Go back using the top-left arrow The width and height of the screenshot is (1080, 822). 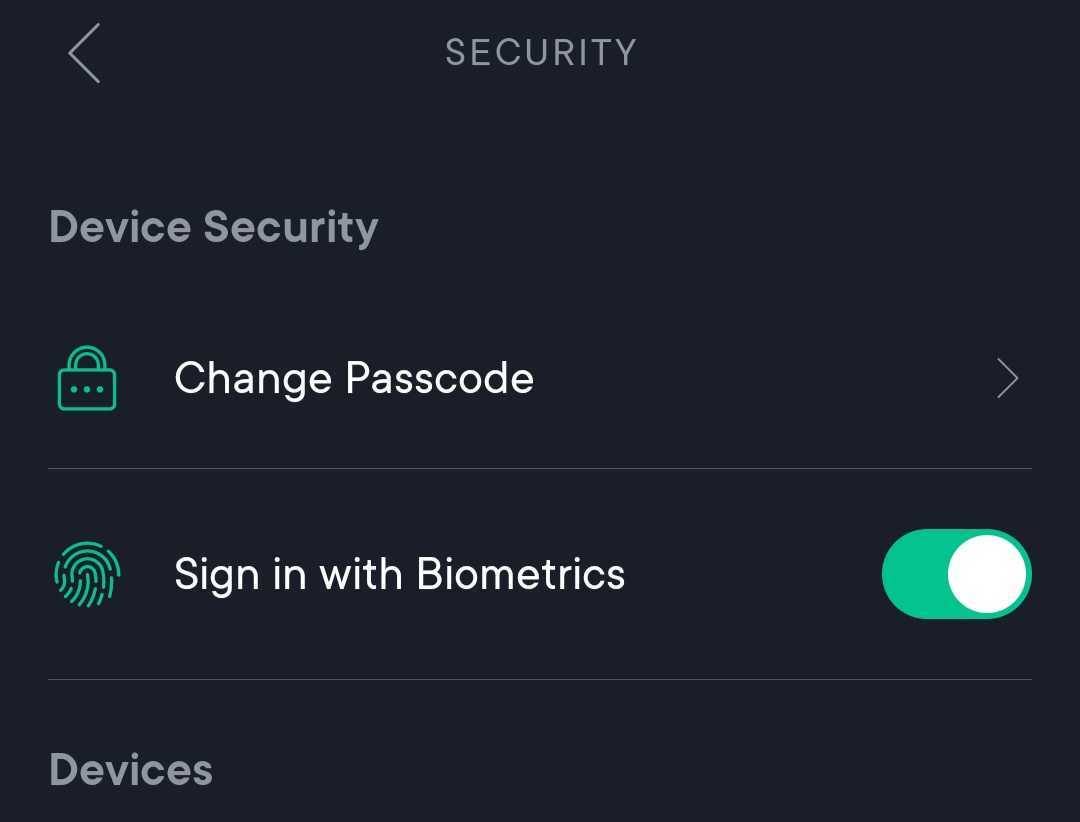coord(84,53)
